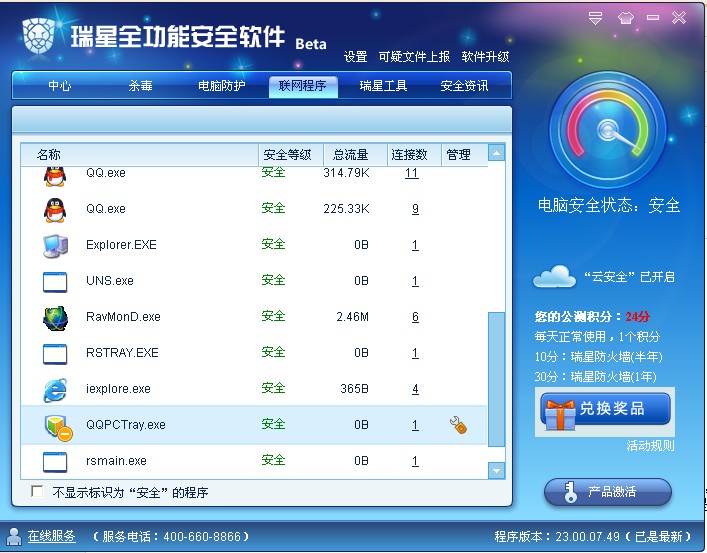
Task: Enable hiding programs marked safe checkbox
Action: coord(37,491)
